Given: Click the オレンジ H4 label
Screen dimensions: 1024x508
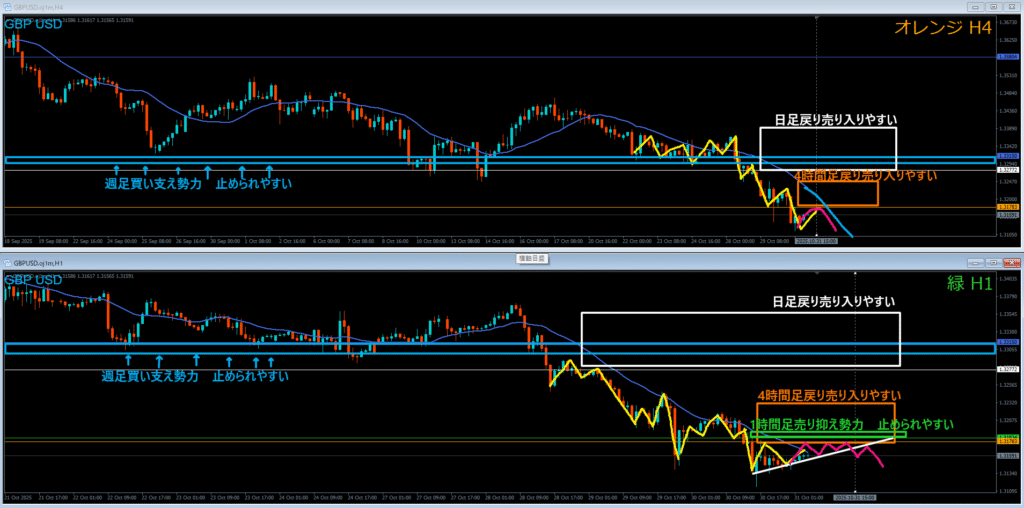Looking at the screenshot, I should tap(942, 27).
